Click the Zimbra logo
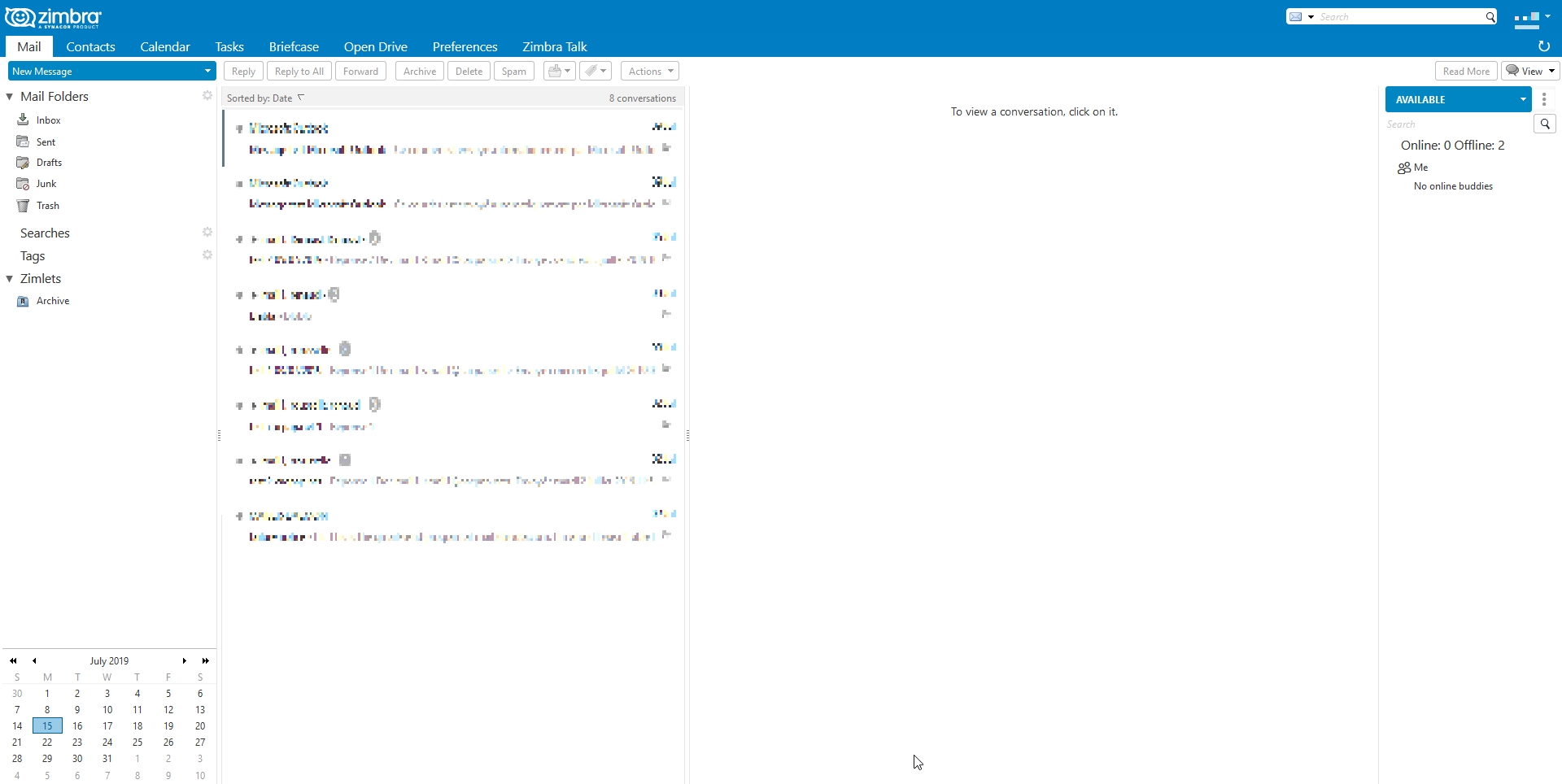 (54, 17)
